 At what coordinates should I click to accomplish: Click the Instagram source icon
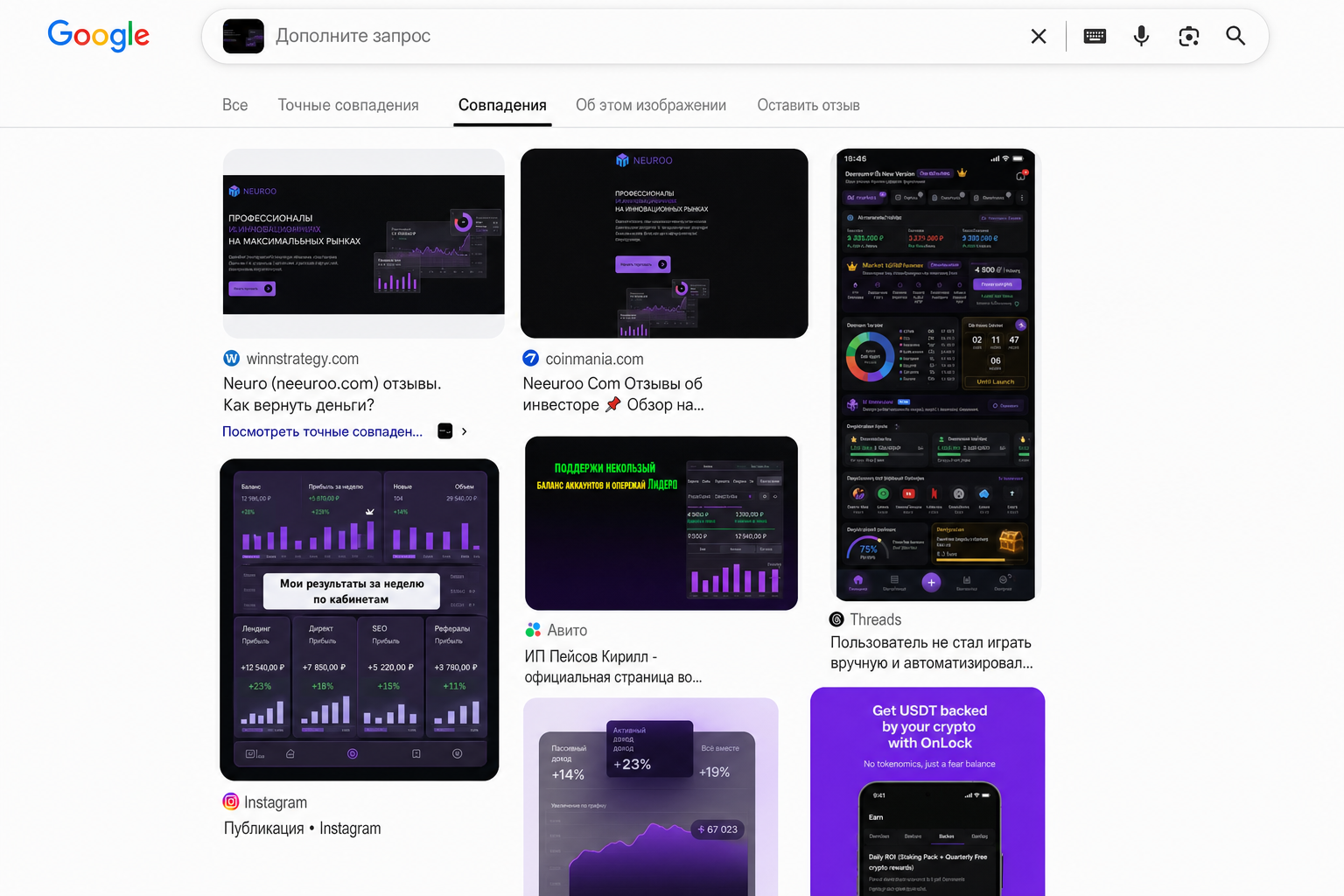coord(231,801)
